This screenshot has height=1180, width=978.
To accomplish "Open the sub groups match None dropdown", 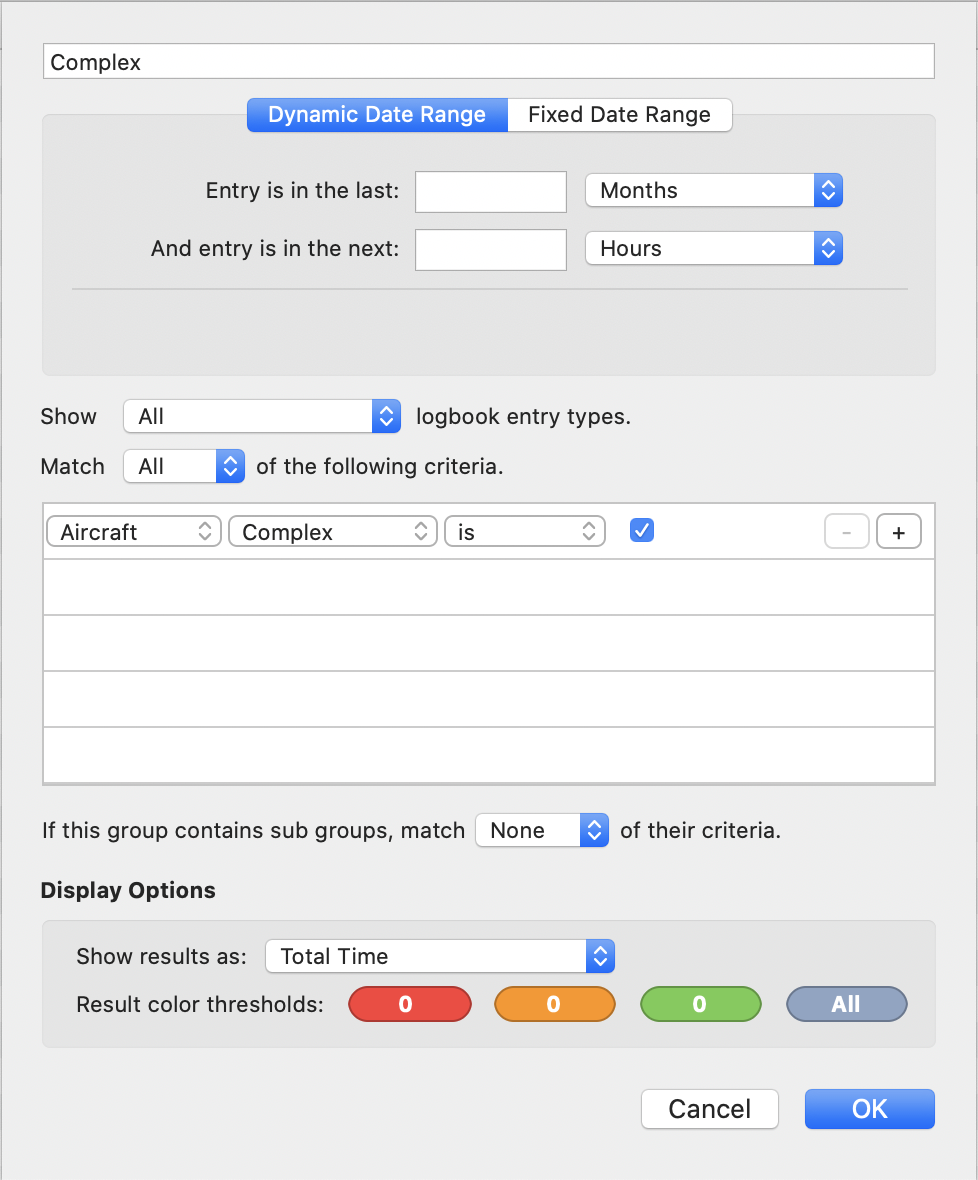I will 542,830.
